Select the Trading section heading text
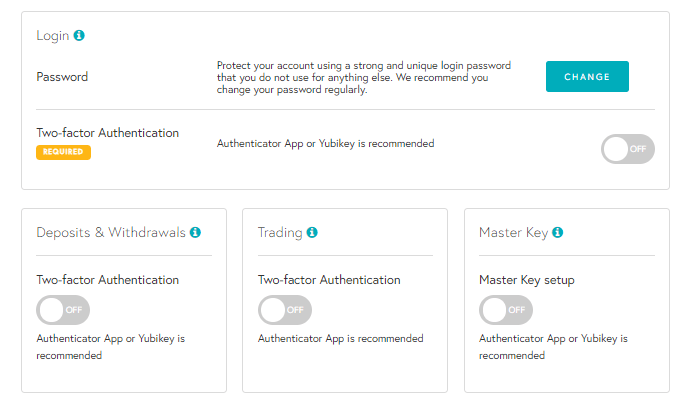The width and height of the screenshot is (682, 408). point(280,233)
